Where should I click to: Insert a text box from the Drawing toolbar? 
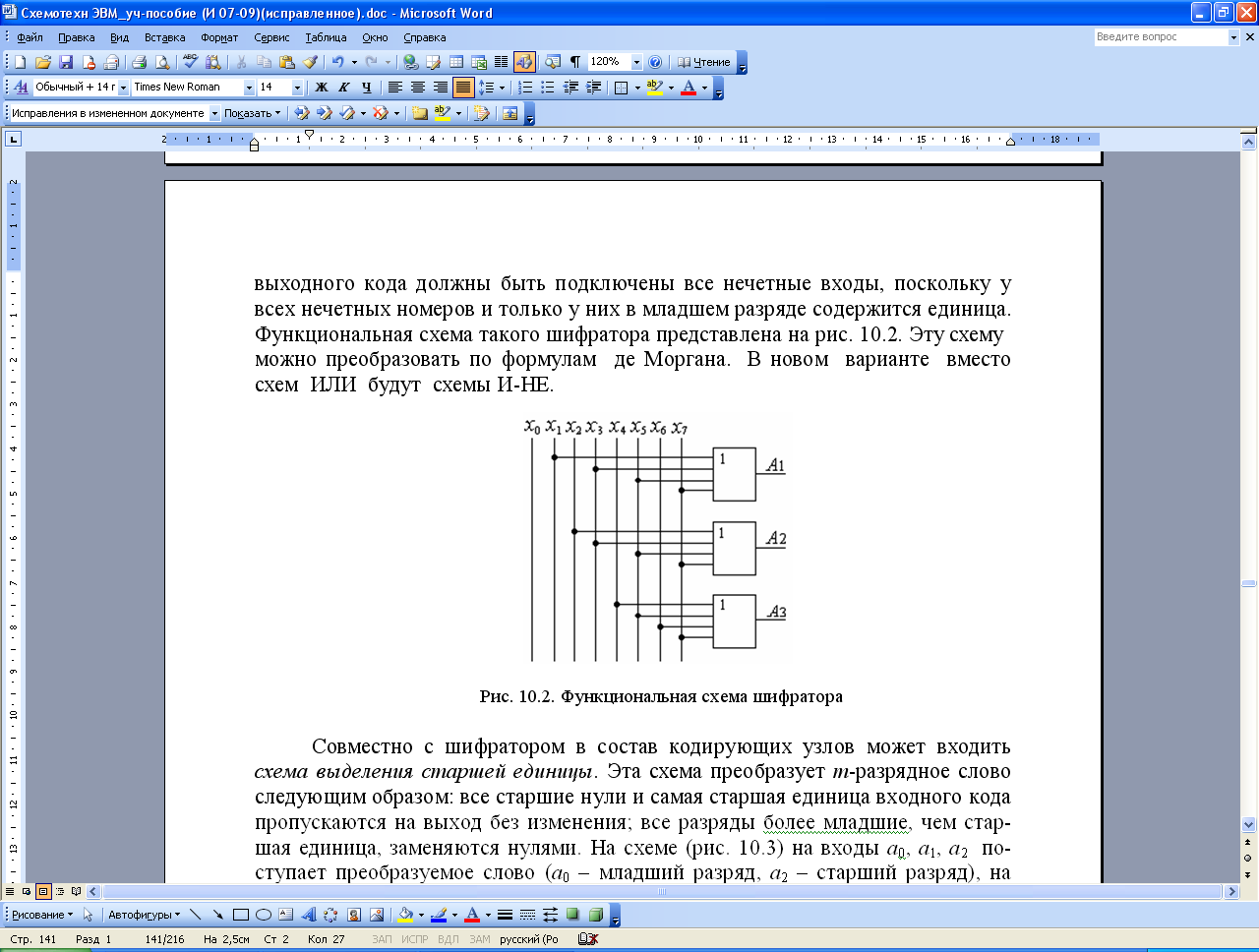(x=285, y=915)
